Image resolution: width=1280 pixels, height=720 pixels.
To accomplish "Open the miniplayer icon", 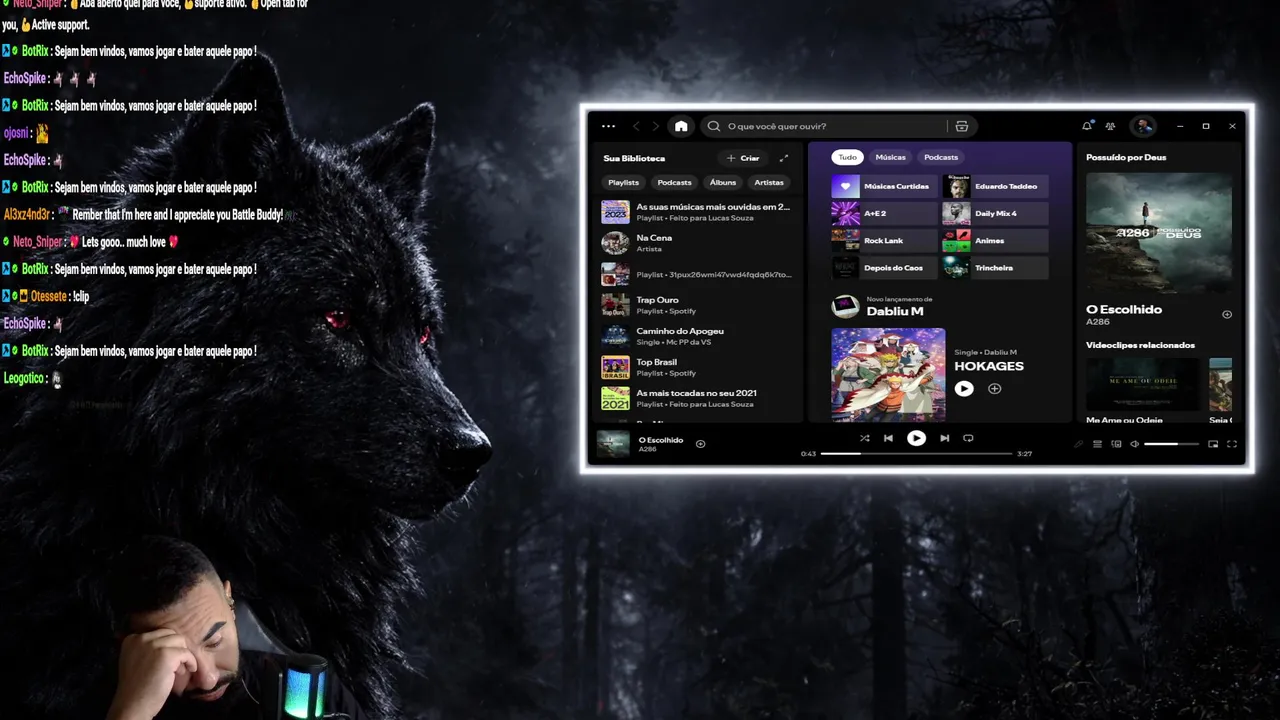I will click(1213, 444).
